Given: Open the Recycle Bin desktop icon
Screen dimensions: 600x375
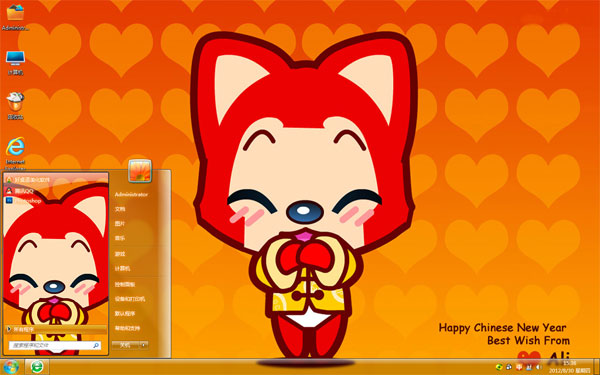Looking at the screenshot, I should pyautogui.click(x=15, y=106).
